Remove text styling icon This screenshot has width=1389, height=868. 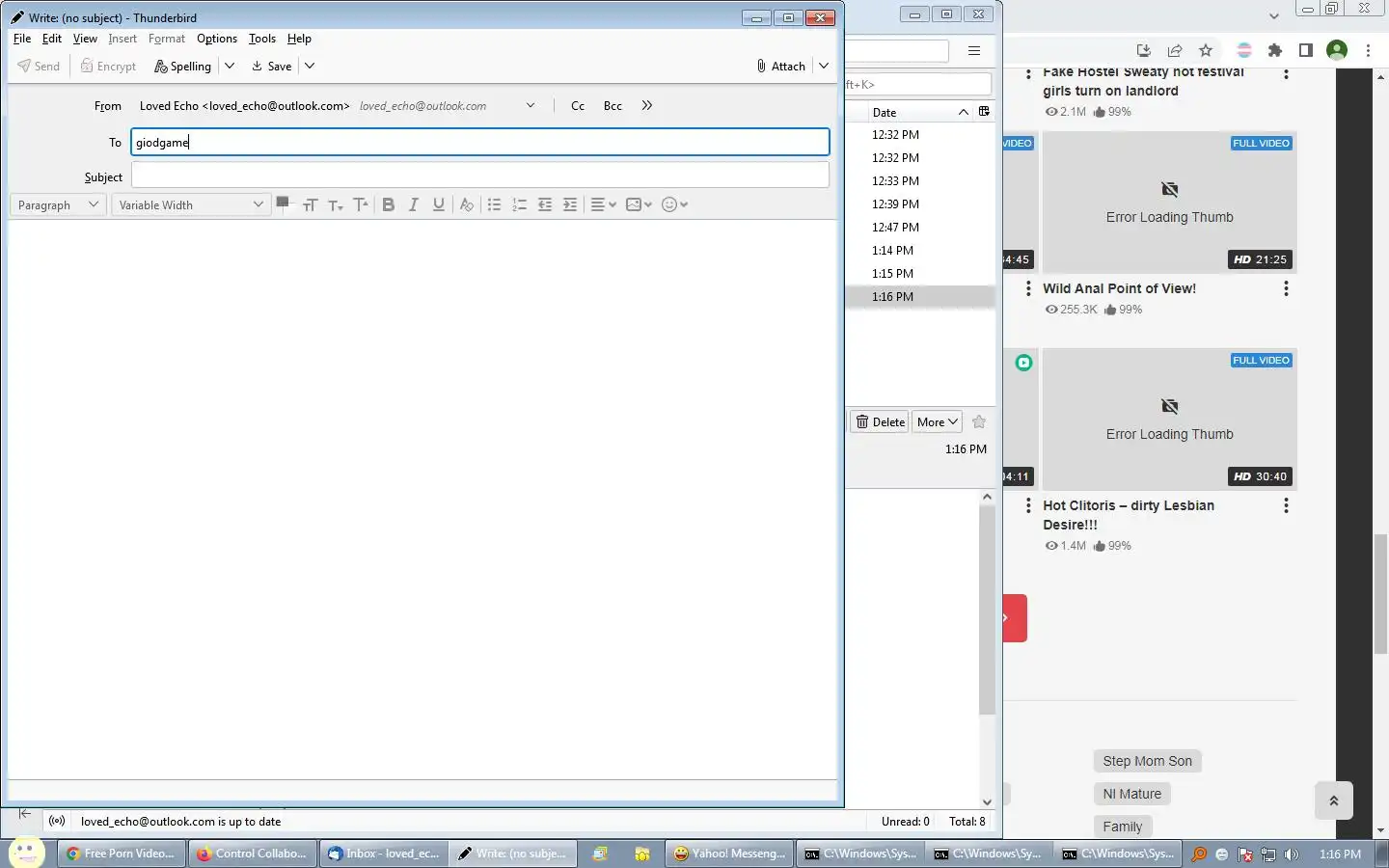(466, 204)
